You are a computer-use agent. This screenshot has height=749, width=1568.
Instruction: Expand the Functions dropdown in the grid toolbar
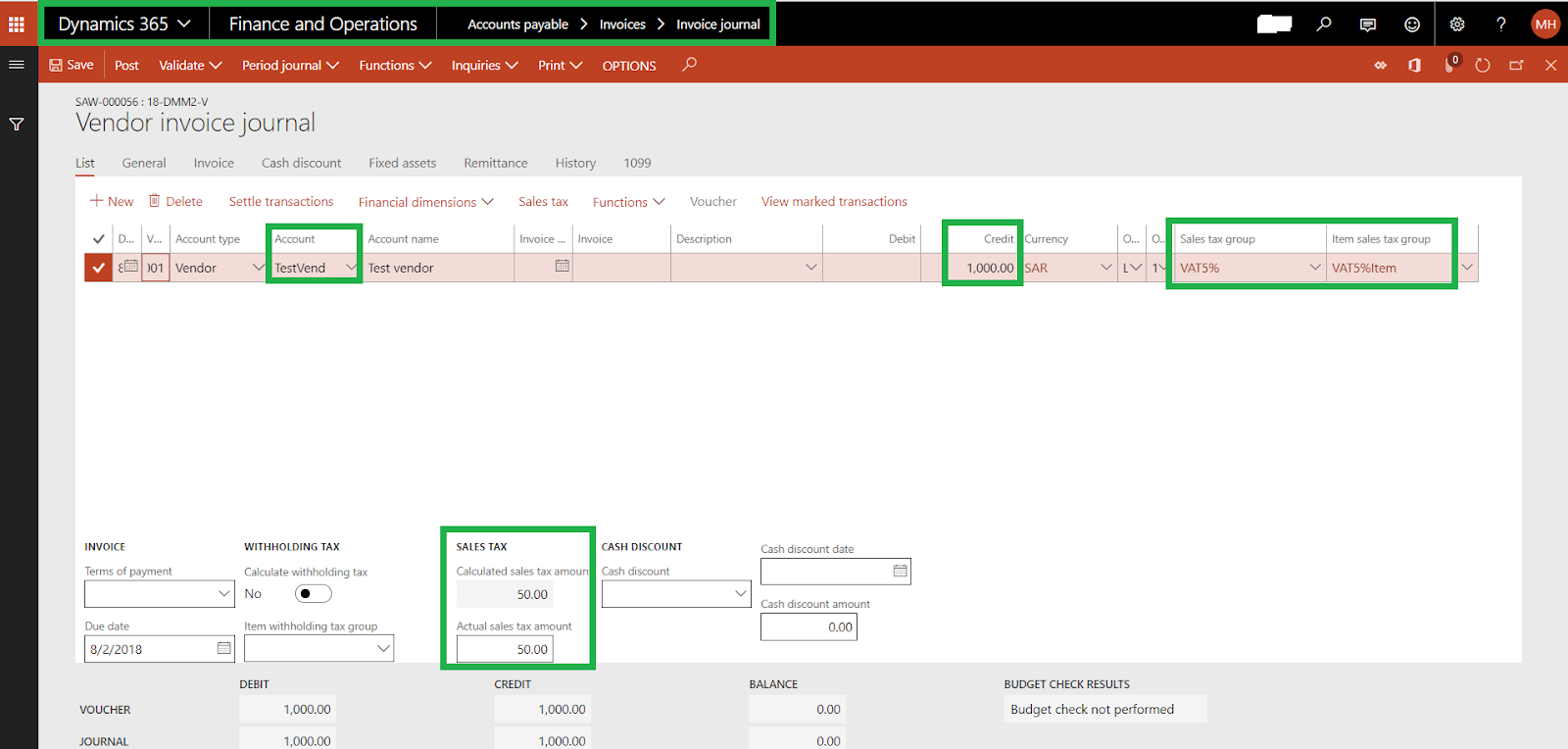coord(628,202)
